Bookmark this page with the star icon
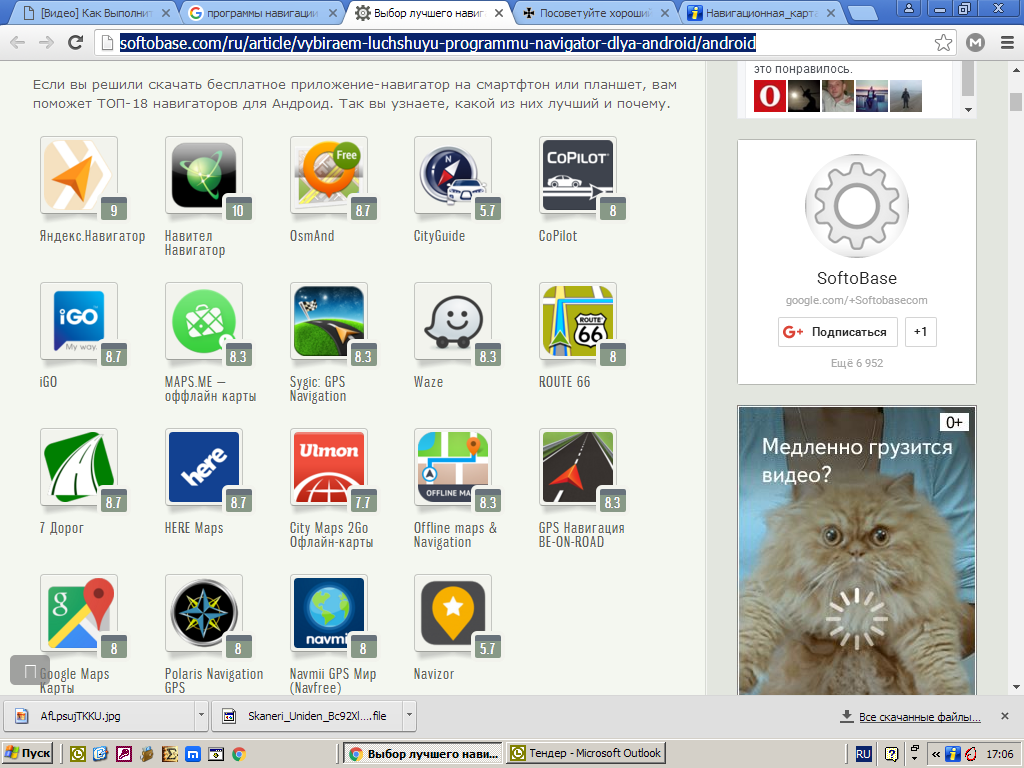This screenshot has width=1024, height=768. pos(943,43)
